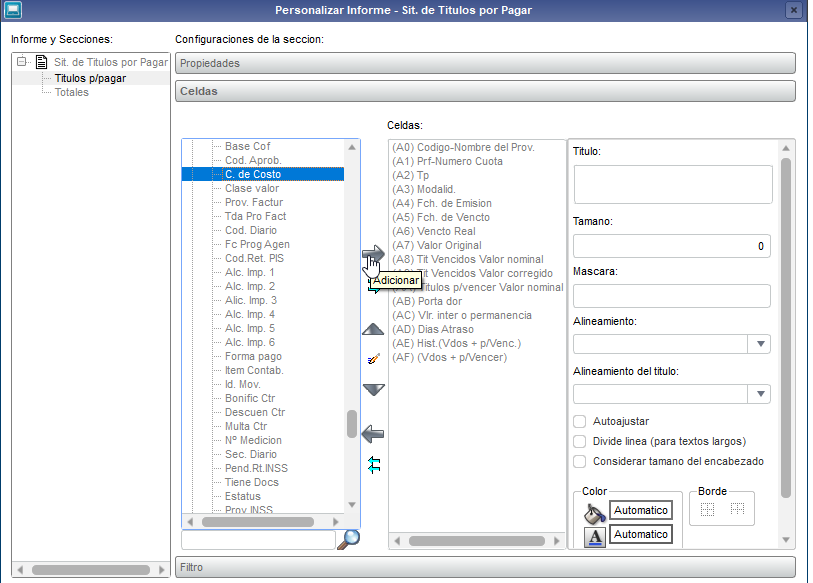The image size is (813, 583).
Task: Select (AD) Dias Atraso cell
Action: pyautogui.click(x=432, y=329)
